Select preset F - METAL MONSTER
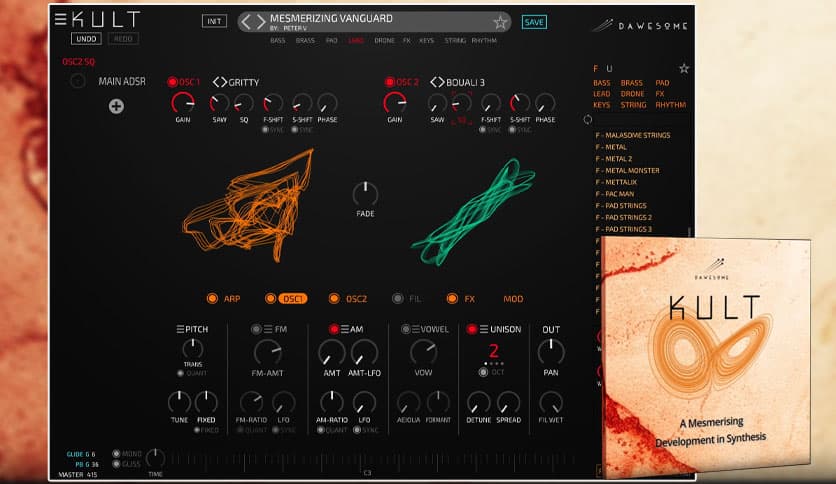 (628, 171)
